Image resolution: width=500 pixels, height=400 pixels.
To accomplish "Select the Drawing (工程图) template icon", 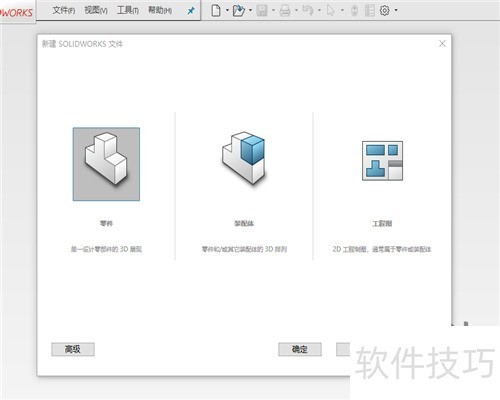I will [382, 161].
